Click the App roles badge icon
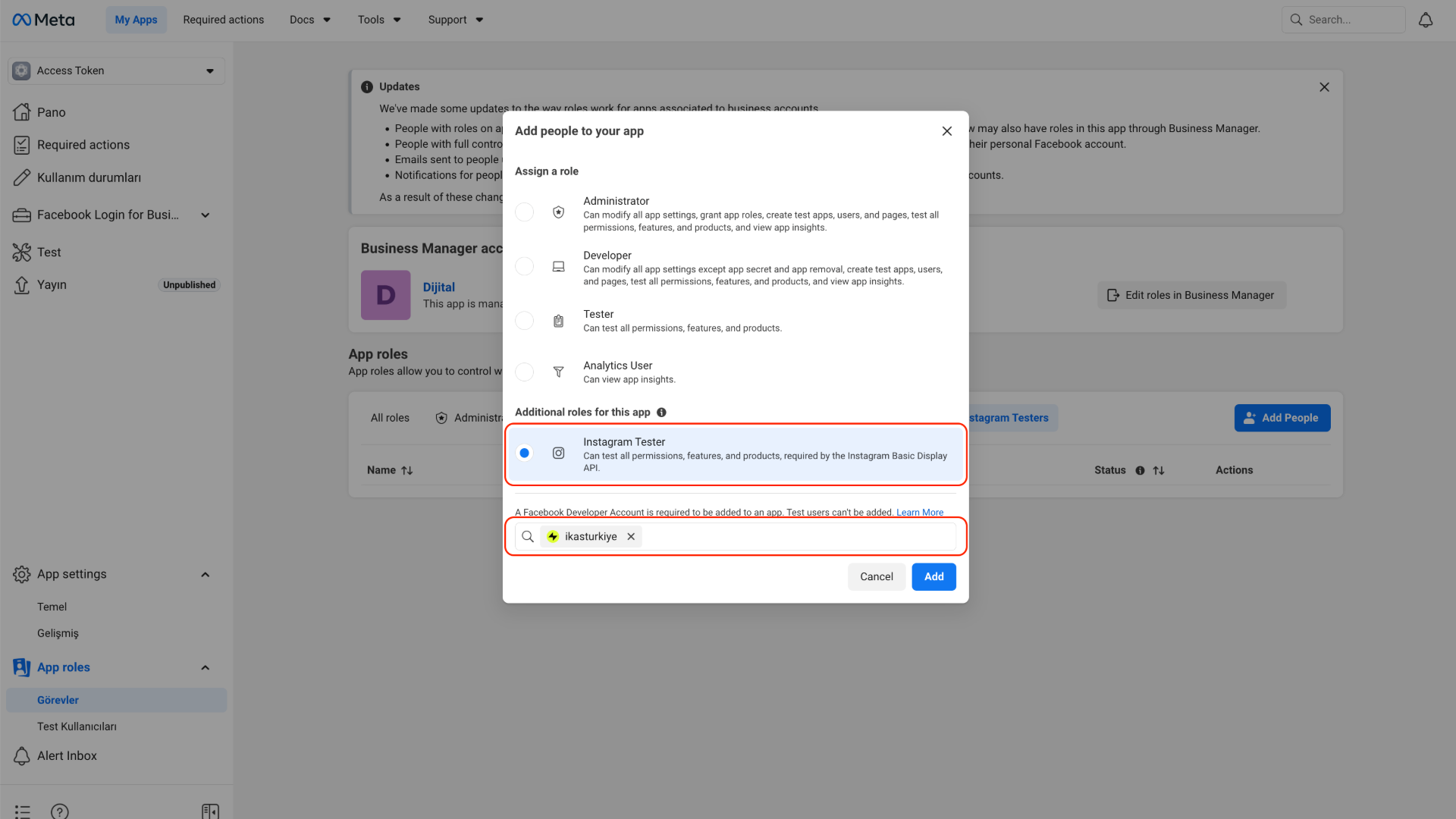The width and height of the screenshot is (1456, 819). [x=22, y=667]
